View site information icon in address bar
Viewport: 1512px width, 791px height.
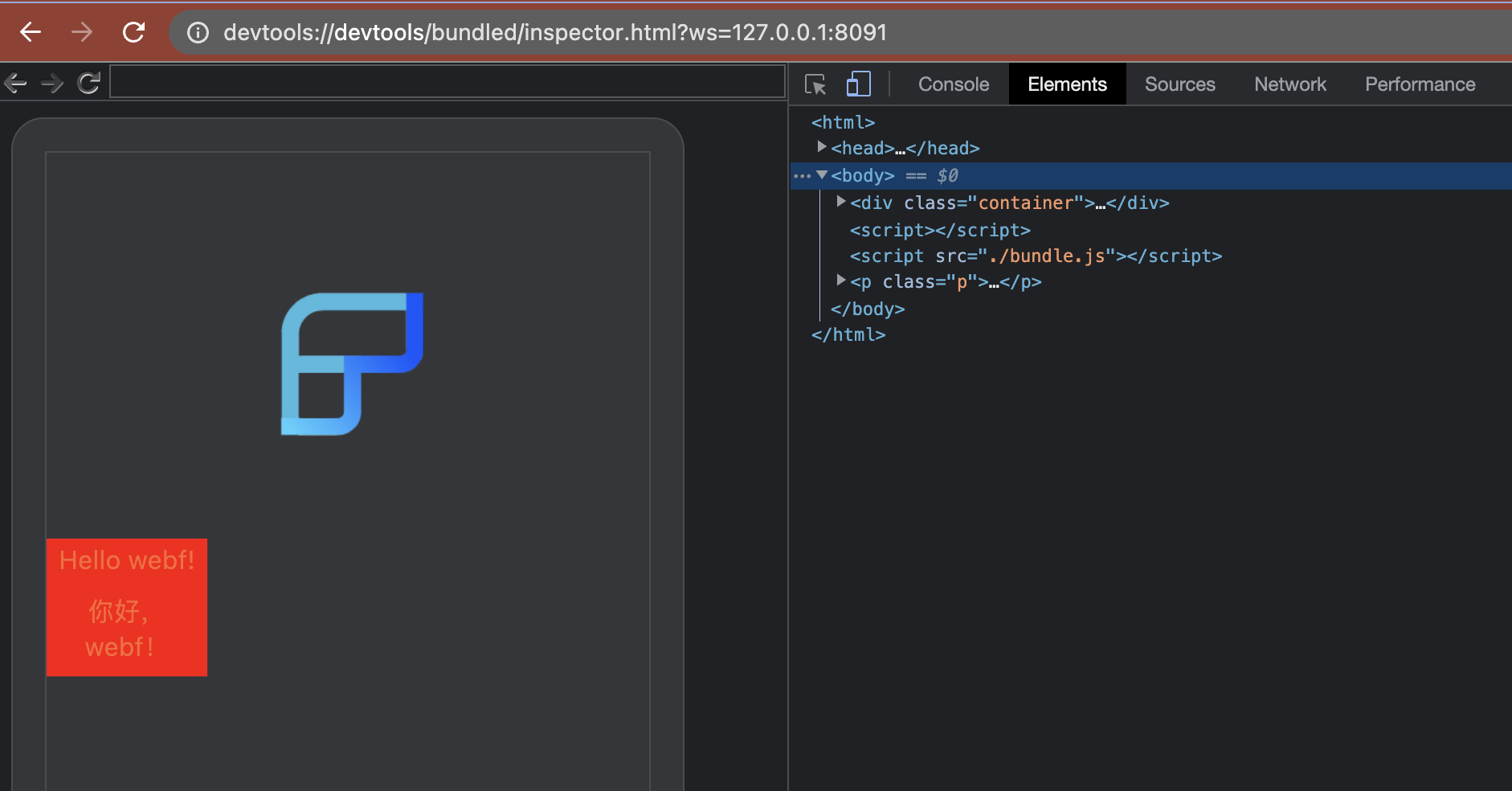click(198, 32)
